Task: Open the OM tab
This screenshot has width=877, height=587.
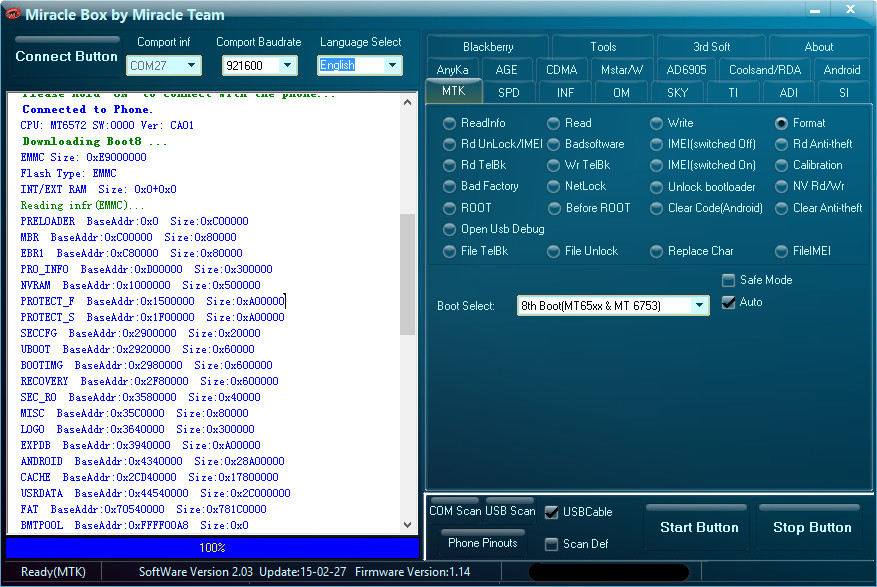Action: 621,93
